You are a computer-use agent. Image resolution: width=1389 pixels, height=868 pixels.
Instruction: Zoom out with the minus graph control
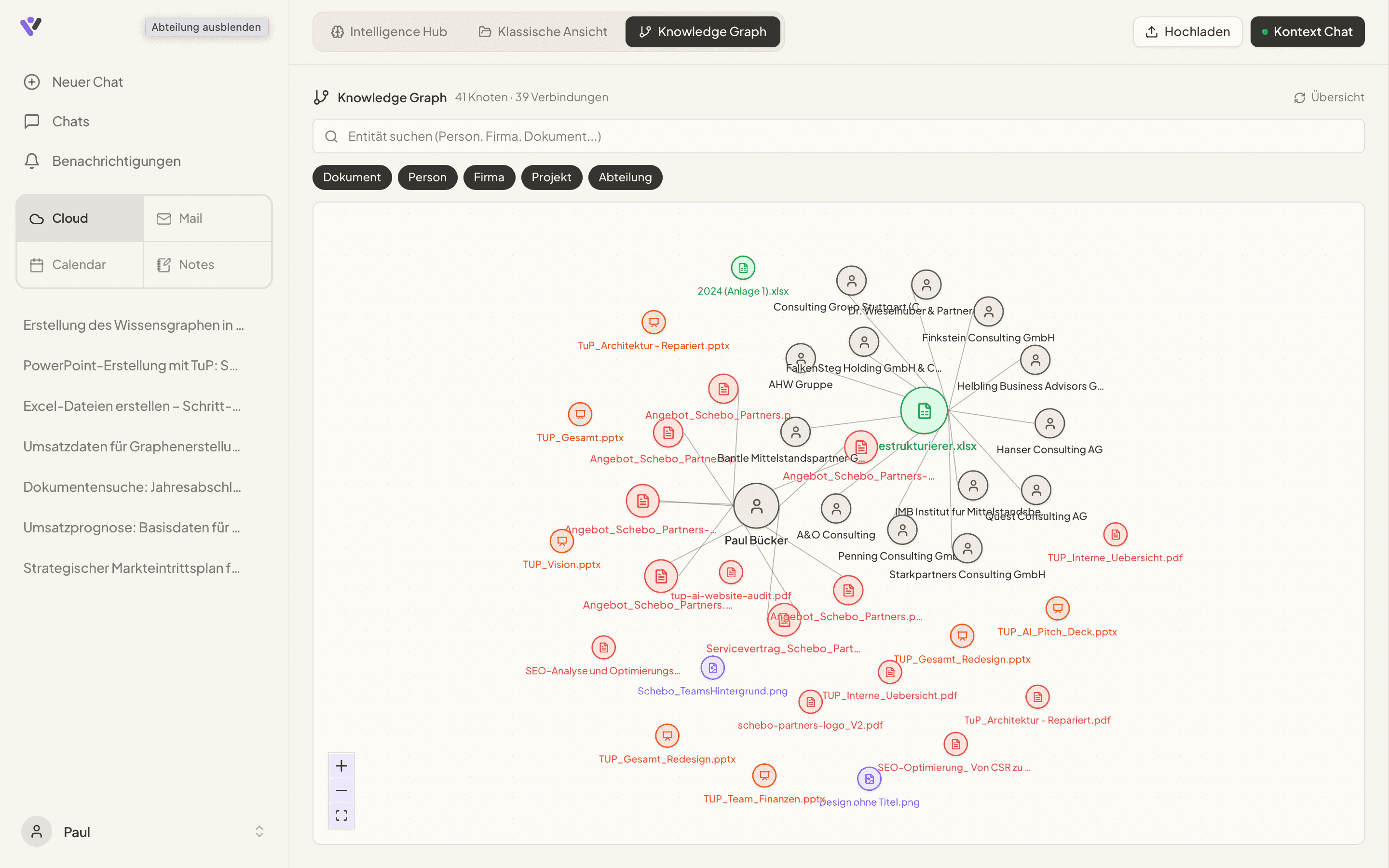point(341,790)
